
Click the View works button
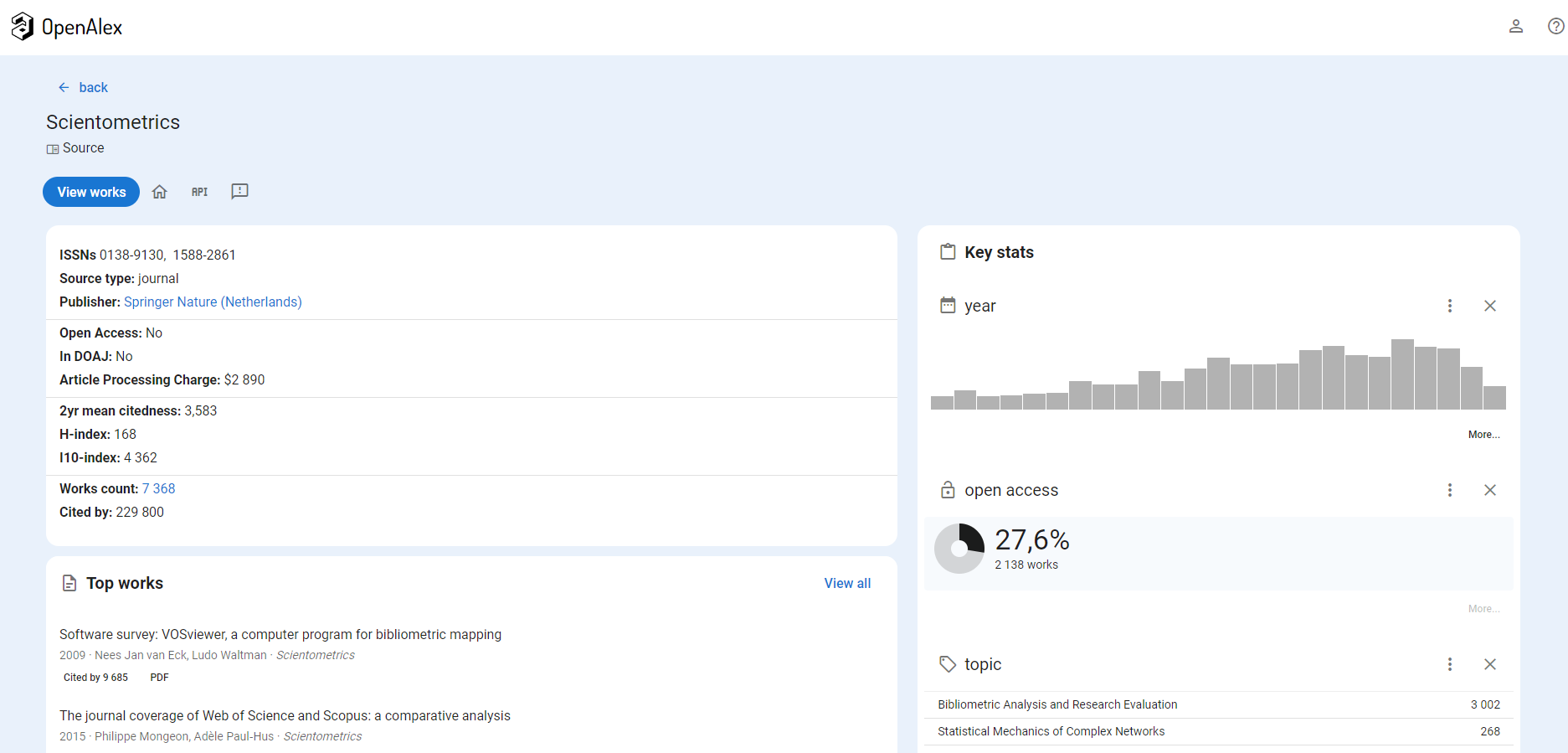tap(91, 192)
